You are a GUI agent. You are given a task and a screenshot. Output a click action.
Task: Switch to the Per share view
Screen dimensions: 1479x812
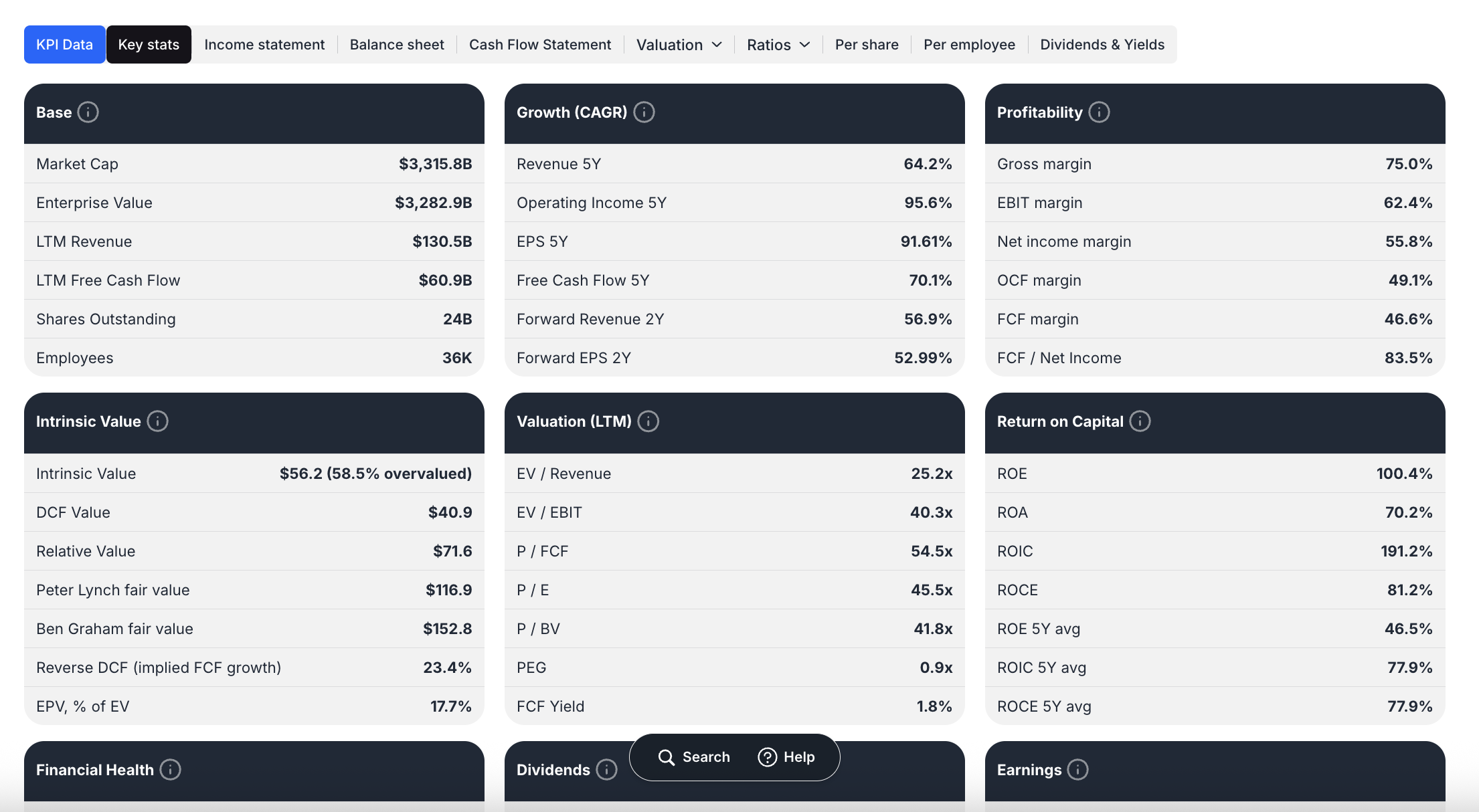(866, 44)
